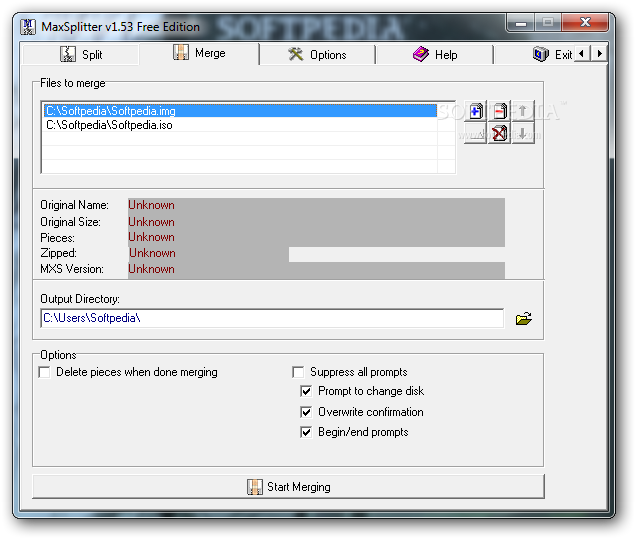Open the Split tab
The height and width of the screenshot is (539, 636).
81,54
